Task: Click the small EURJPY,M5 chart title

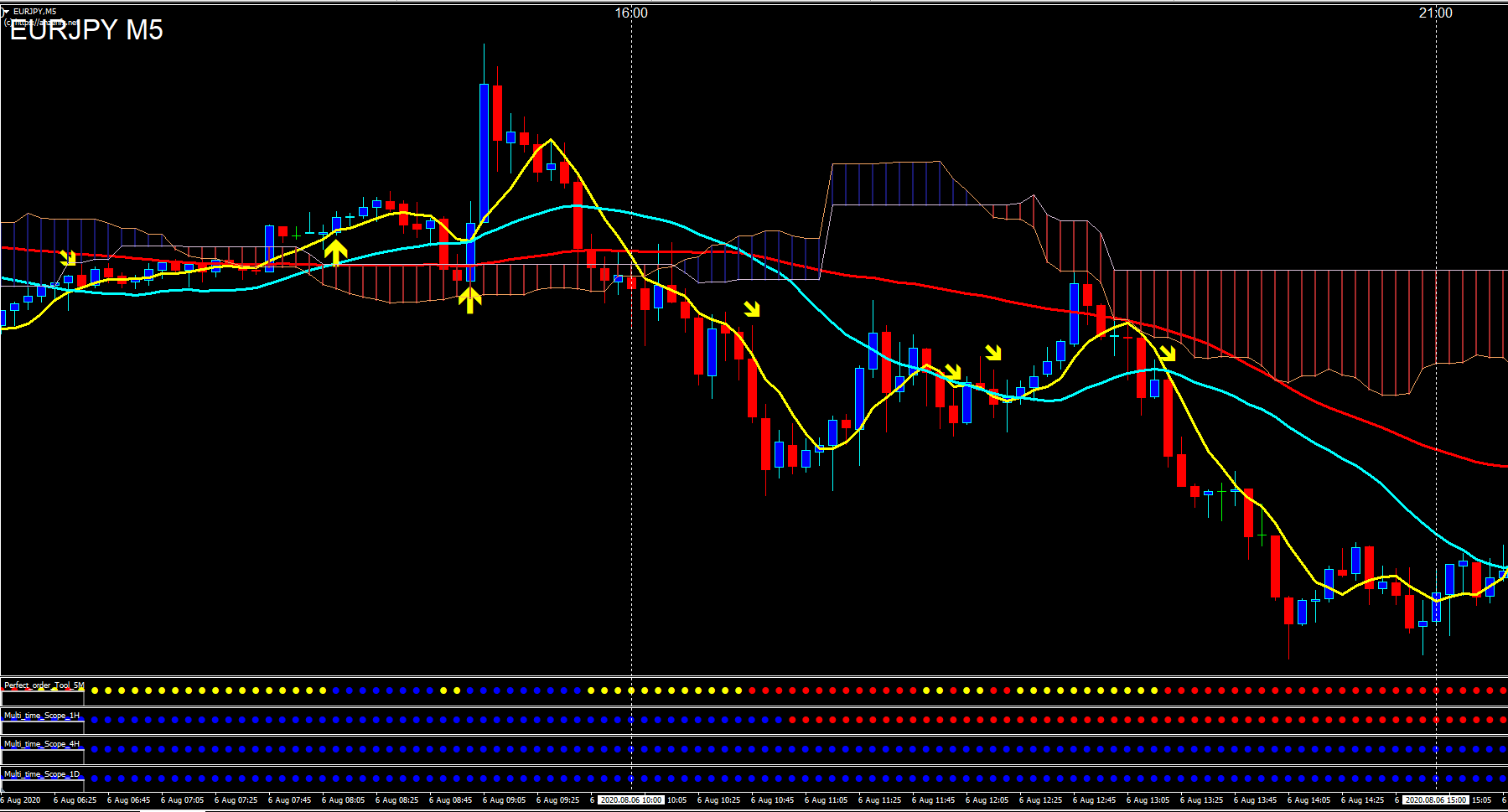Action: click(x=35, y=12)
